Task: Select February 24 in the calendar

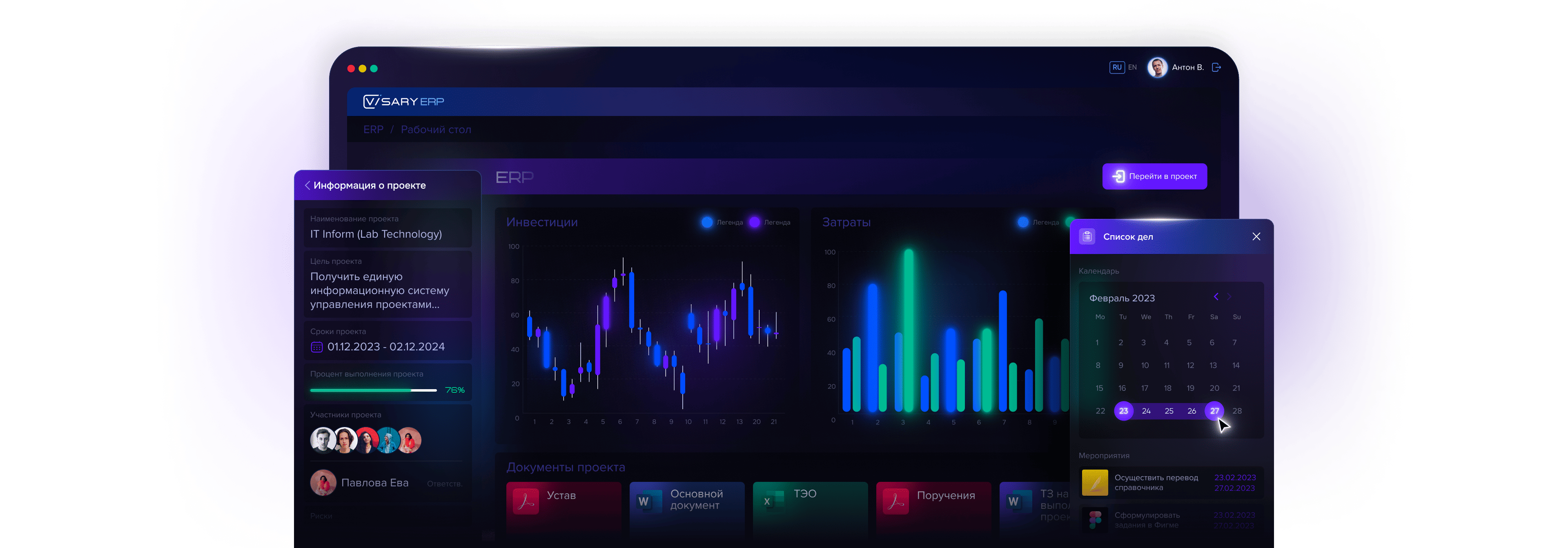Action: 1146,411
